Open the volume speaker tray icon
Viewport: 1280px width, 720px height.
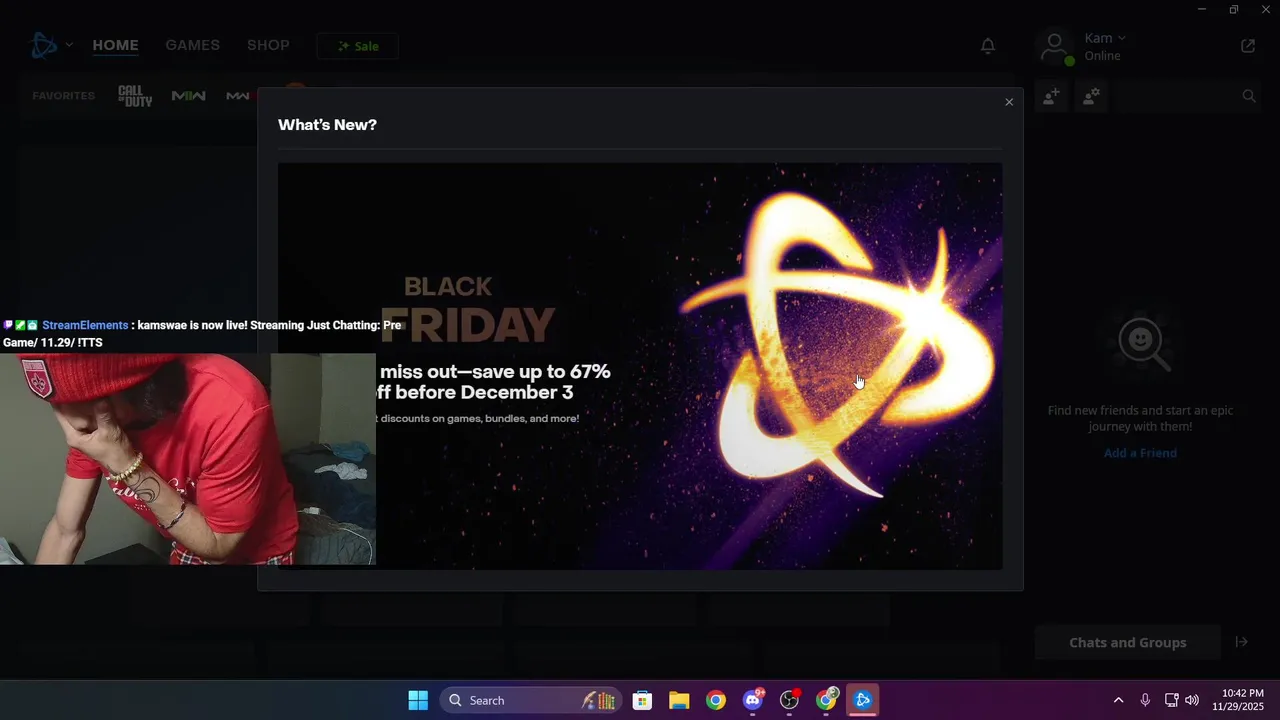(x=1192, y=700)
